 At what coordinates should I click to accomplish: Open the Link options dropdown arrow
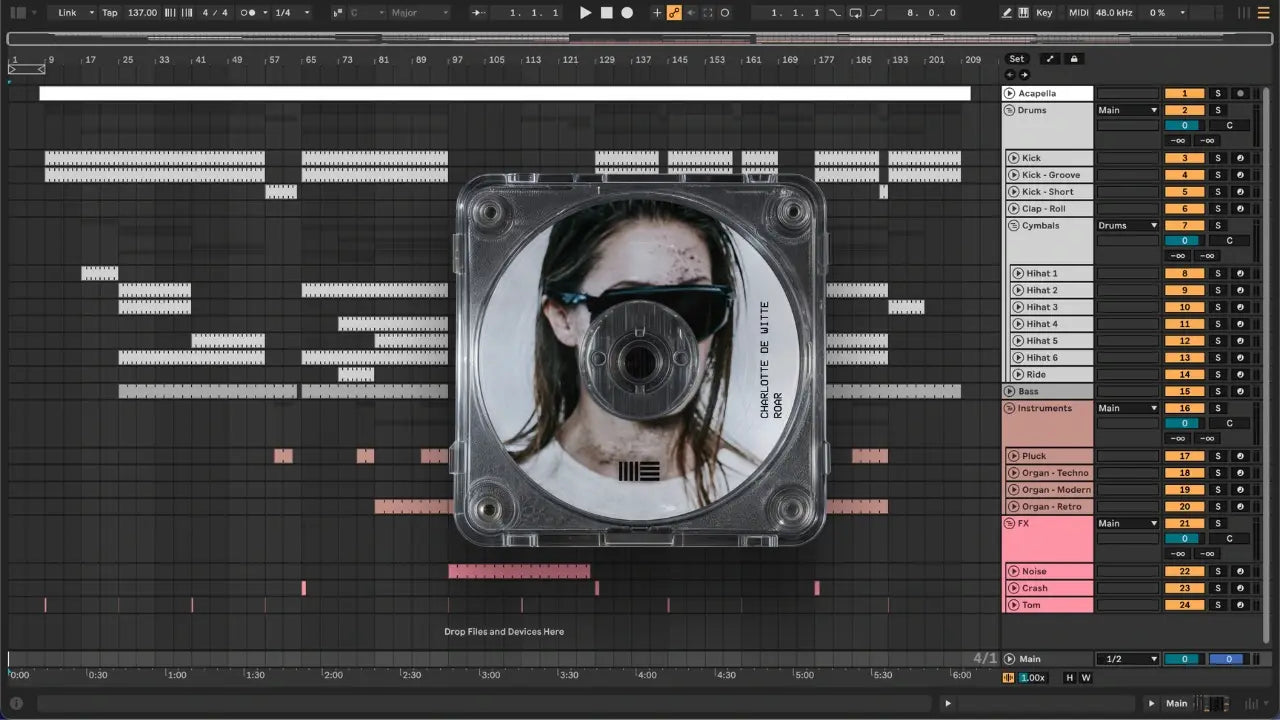92,13
